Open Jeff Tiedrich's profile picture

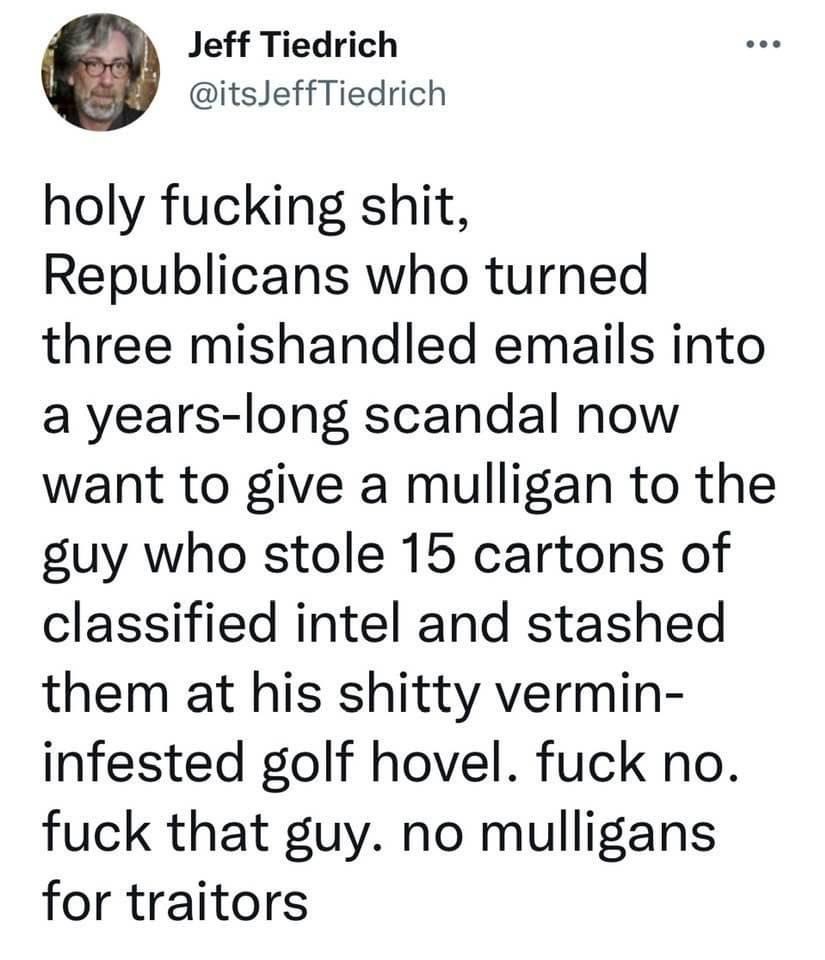[100, 72]
